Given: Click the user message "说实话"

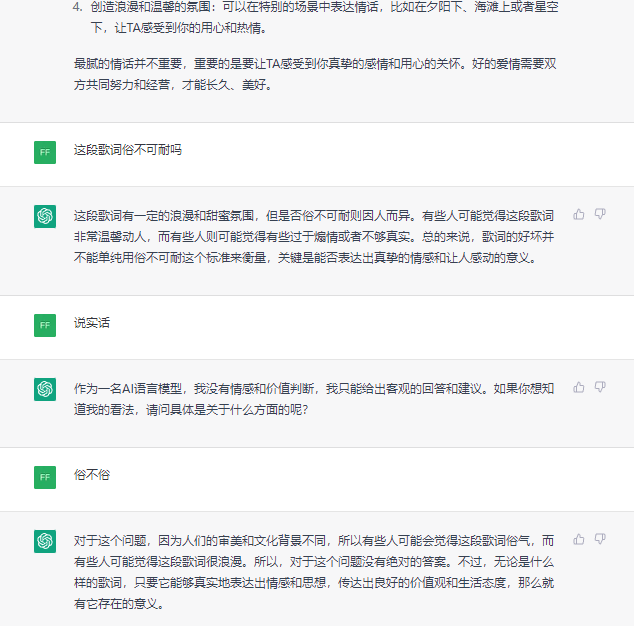Looking at the screenshot, I should (x=92, y=323).
